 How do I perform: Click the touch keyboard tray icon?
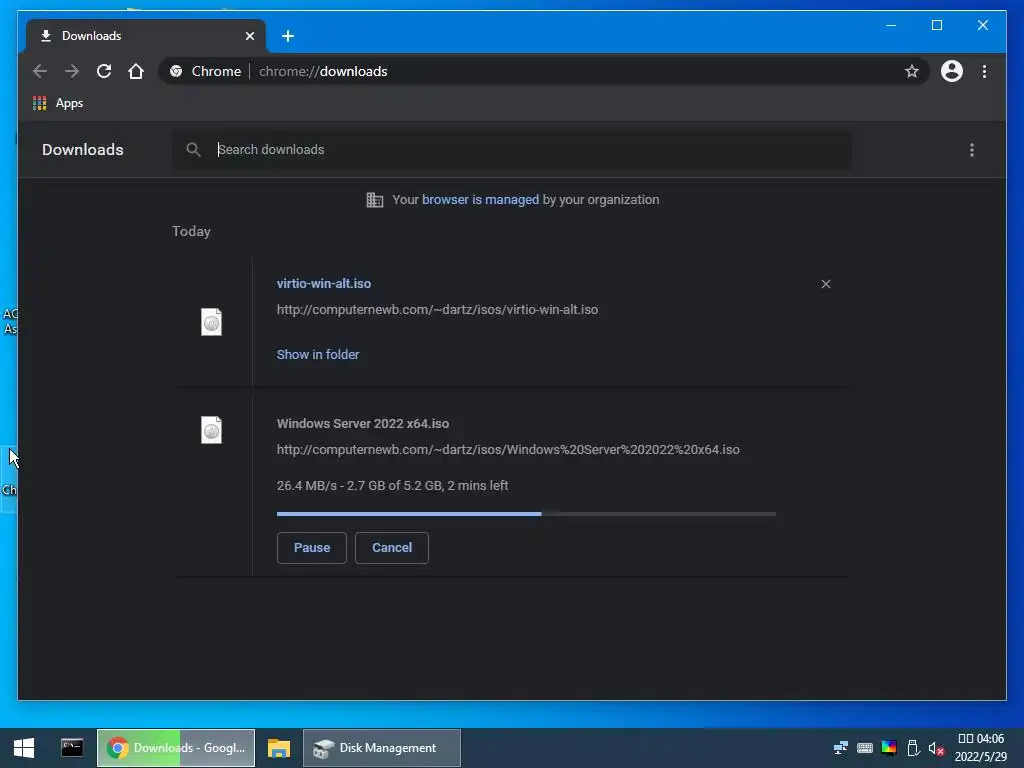click(865, 748)
